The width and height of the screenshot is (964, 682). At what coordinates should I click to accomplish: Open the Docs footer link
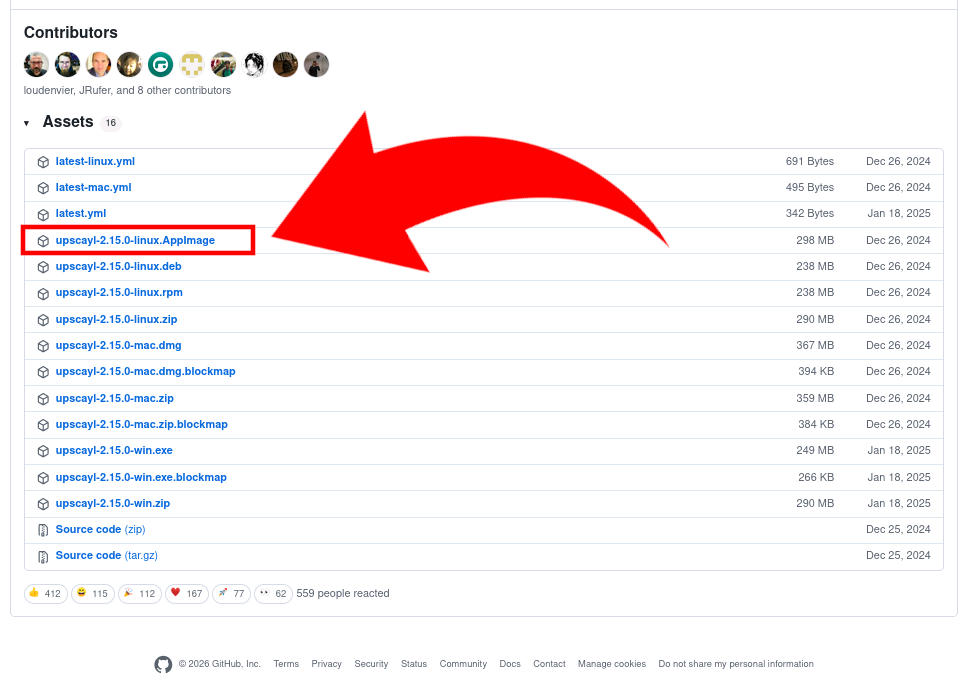(510, 664)
